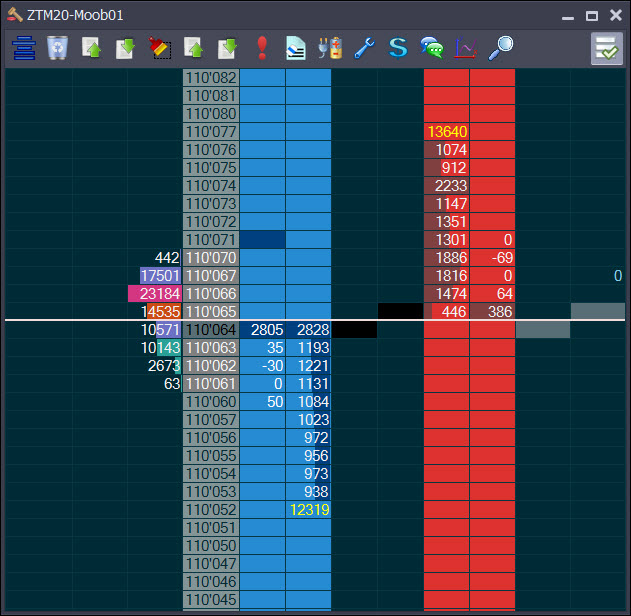Click the purple 17501 volume bar
This screenshot has width=631, height=616.
coord(160,276)
